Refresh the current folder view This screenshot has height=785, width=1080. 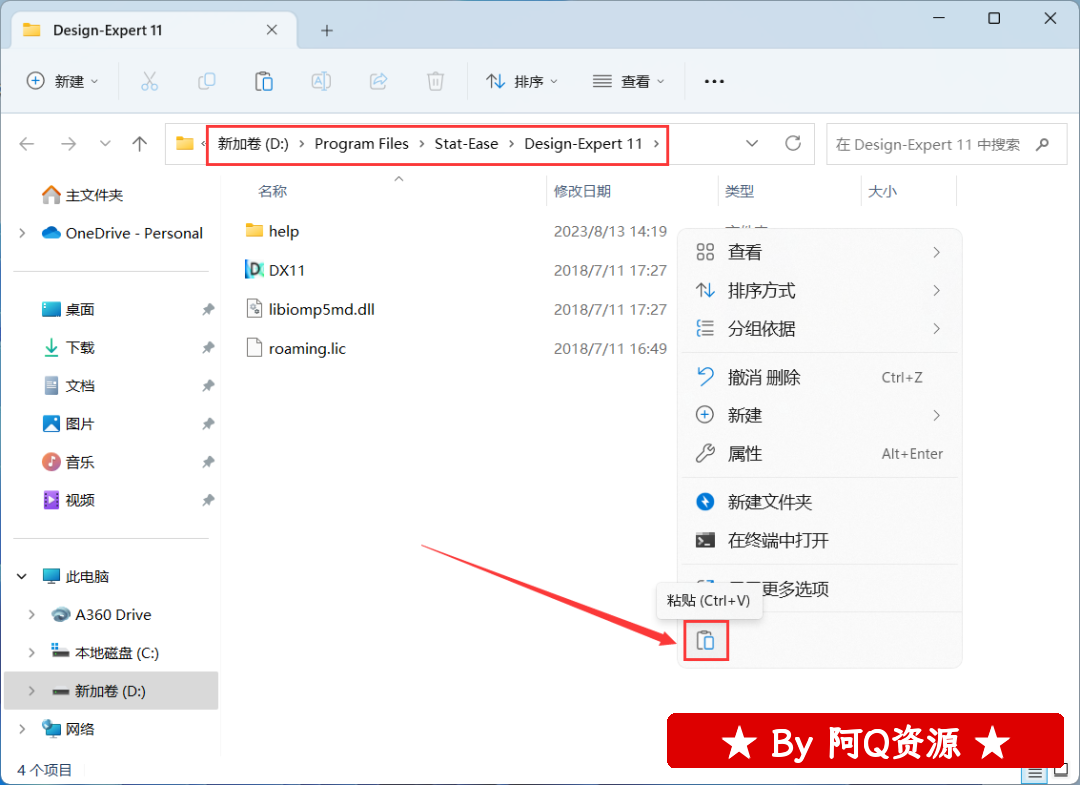click(793, 143)
